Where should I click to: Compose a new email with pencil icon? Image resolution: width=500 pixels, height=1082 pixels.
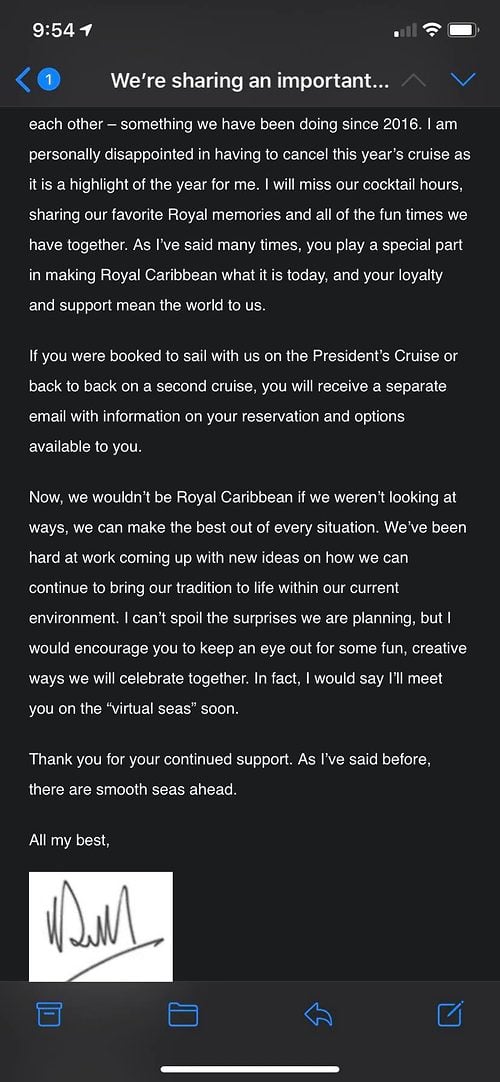pos(451,1012)
